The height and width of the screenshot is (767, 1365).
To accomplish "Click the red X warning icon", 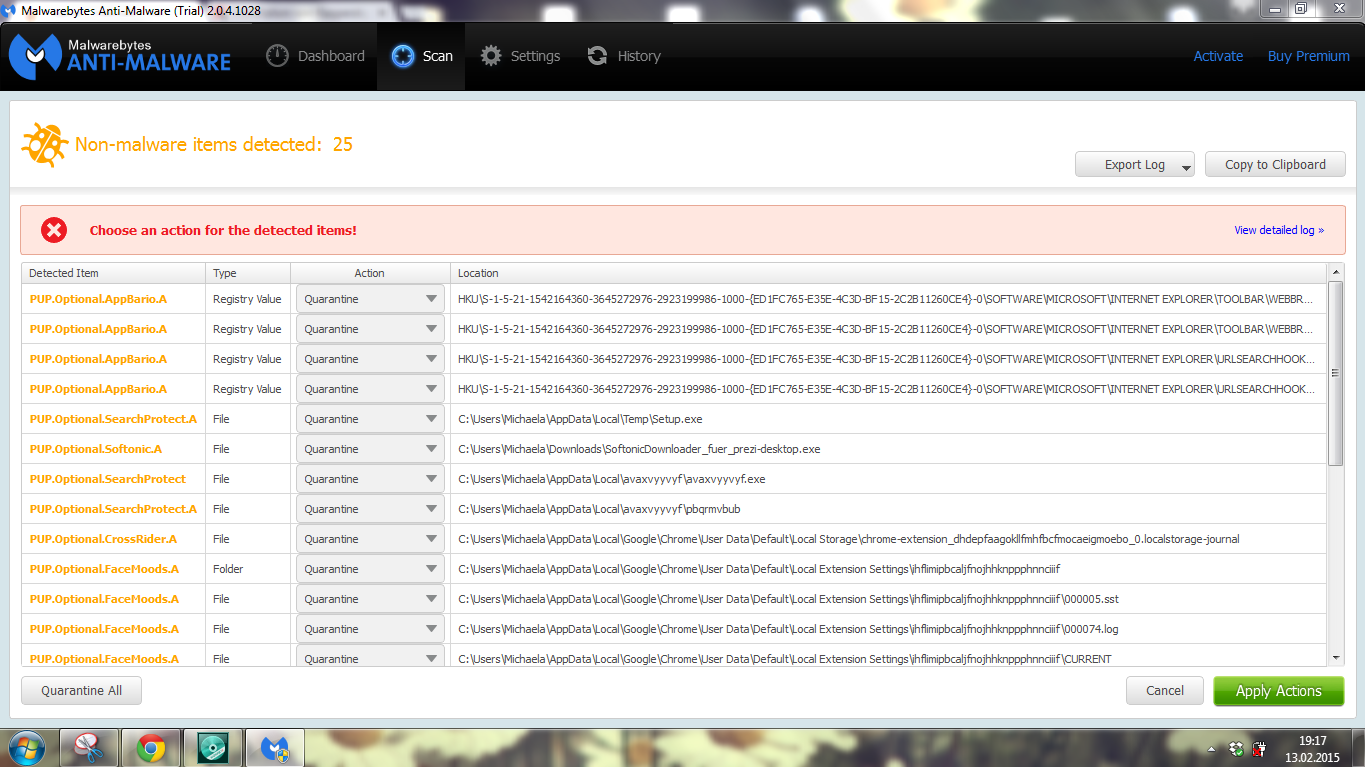I will (x=54, y=230).
